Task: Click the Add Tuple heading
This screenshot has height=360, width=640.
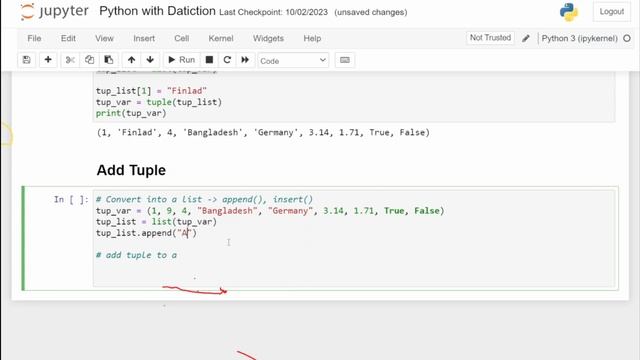Action: click(131, 170)
